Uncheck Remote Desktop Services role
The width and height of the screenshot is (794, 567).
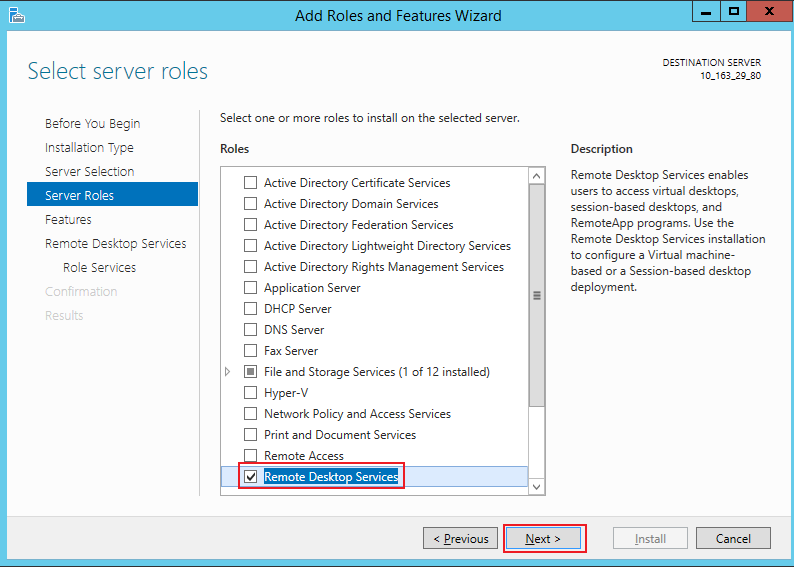(x=251, y=477)
